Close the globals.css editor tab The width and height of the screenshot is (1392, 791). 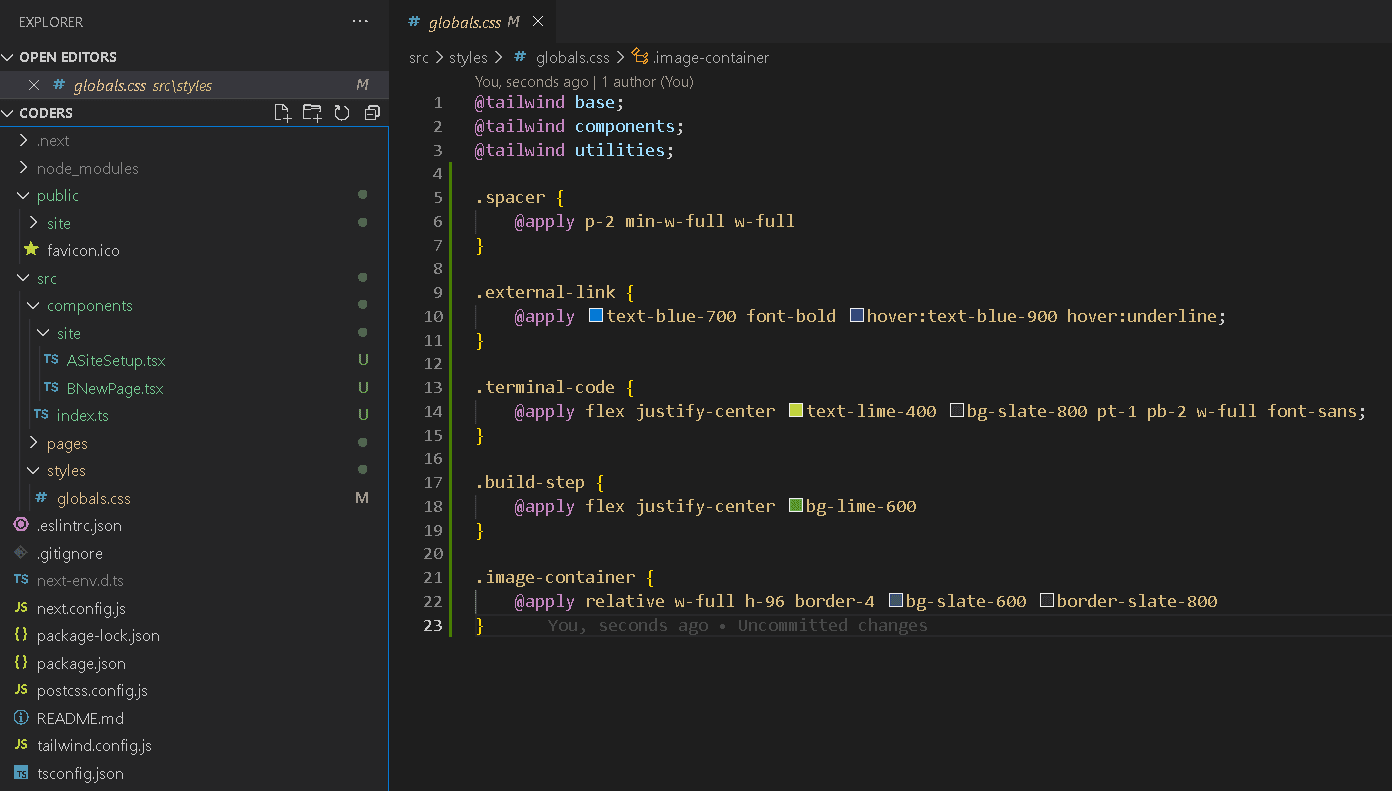click(538, 22)
